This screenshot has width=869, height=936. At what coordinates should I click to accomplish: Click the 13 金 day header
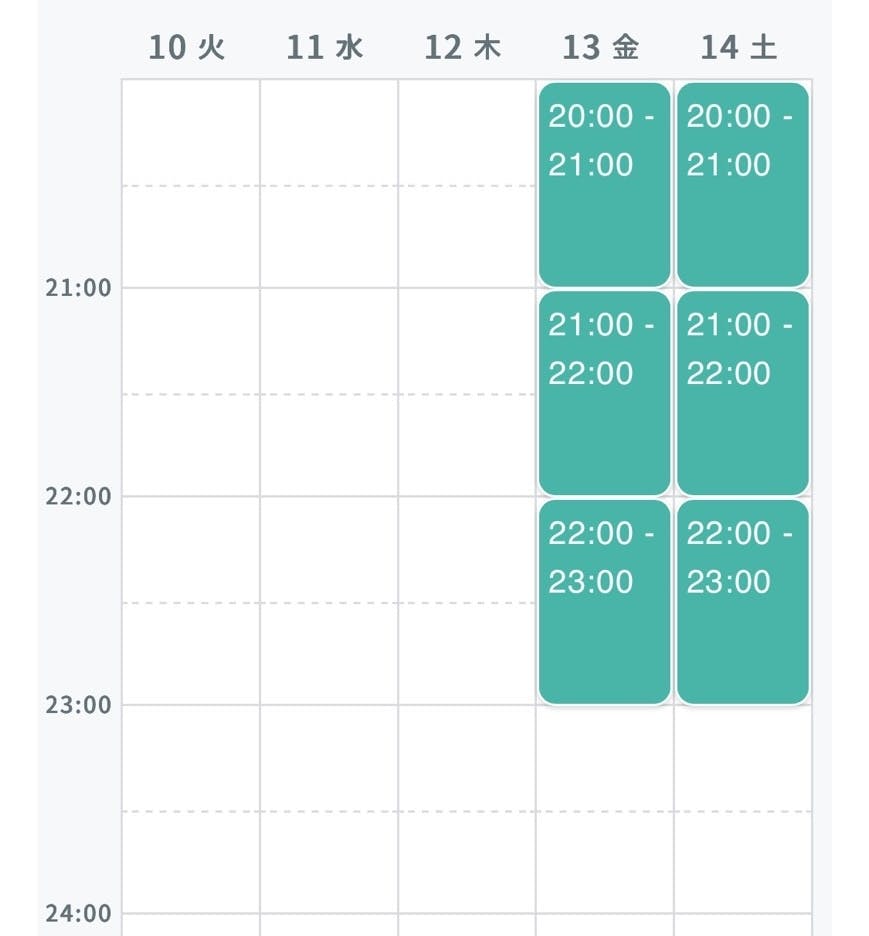(x=601, y=47)
